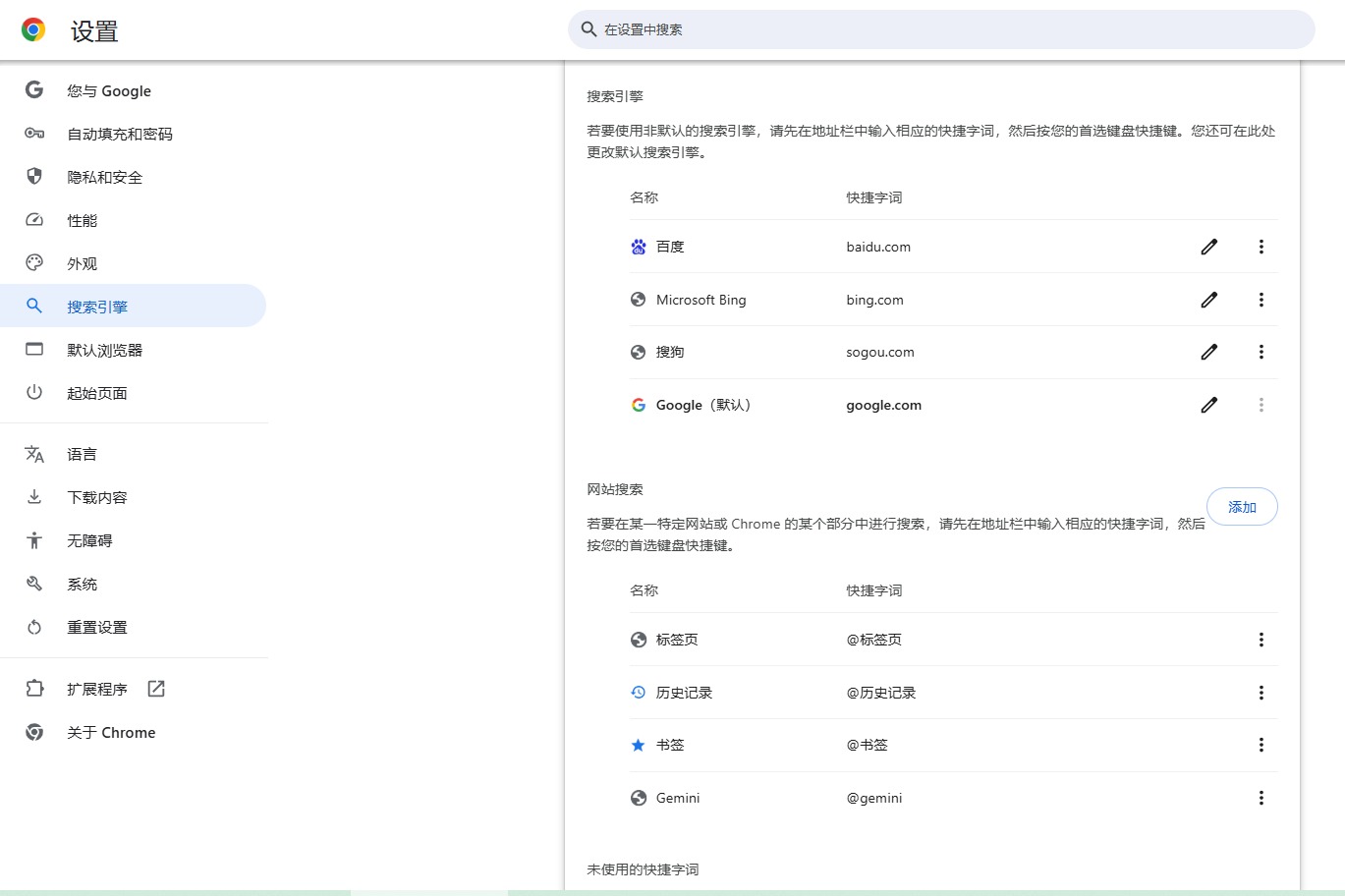Click the puzzle piece icon for 扩展程序
Image resolution: width=1345 pixels, height=896 pixels.
click(34, 689)
